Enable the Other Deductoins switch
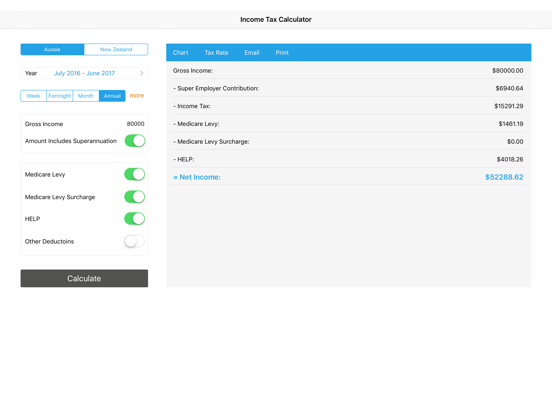This screenshot has width=552, height=414. click(135, 242)
